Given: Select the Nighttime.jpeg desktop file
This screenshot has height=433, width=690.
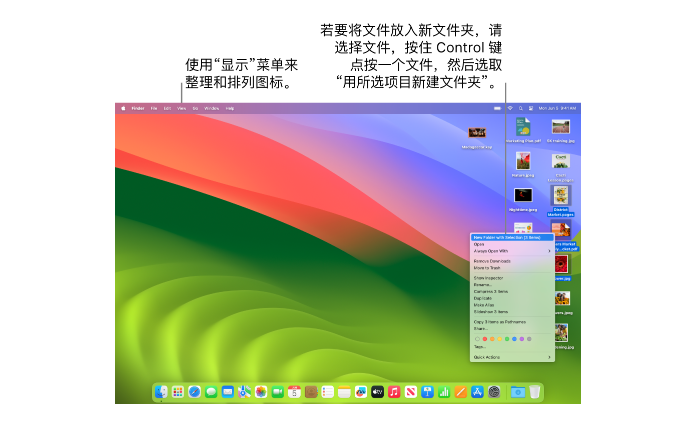Looking at the screenshot, I should point(523,199).
